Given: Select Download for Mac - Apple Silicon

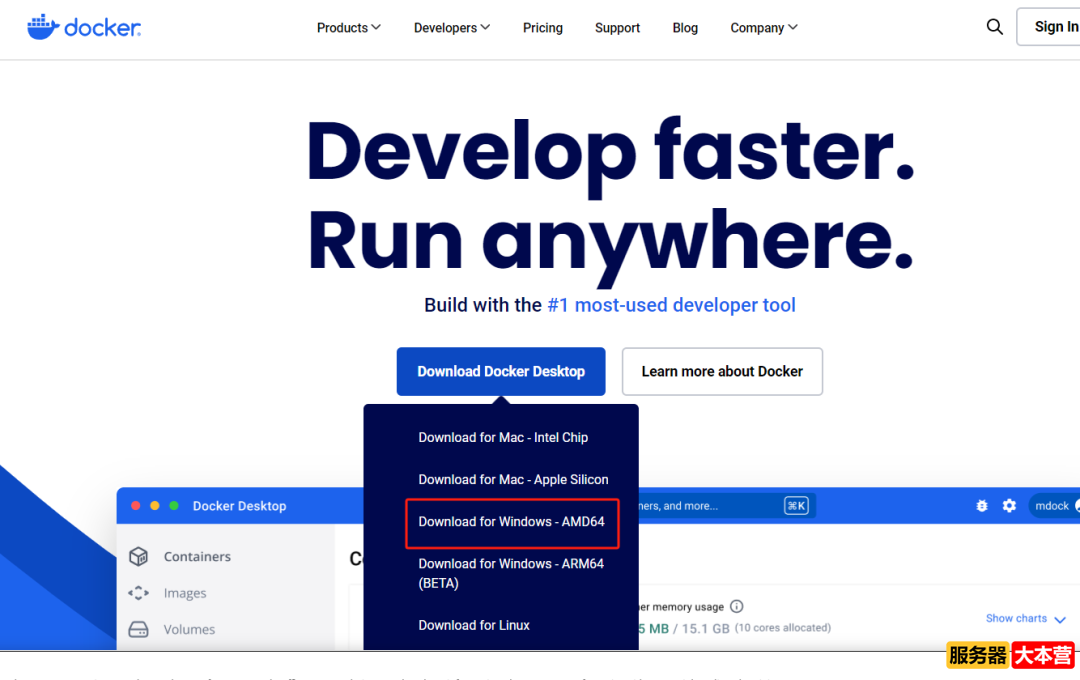Looking at the screenshot, I should pos(513,480).
